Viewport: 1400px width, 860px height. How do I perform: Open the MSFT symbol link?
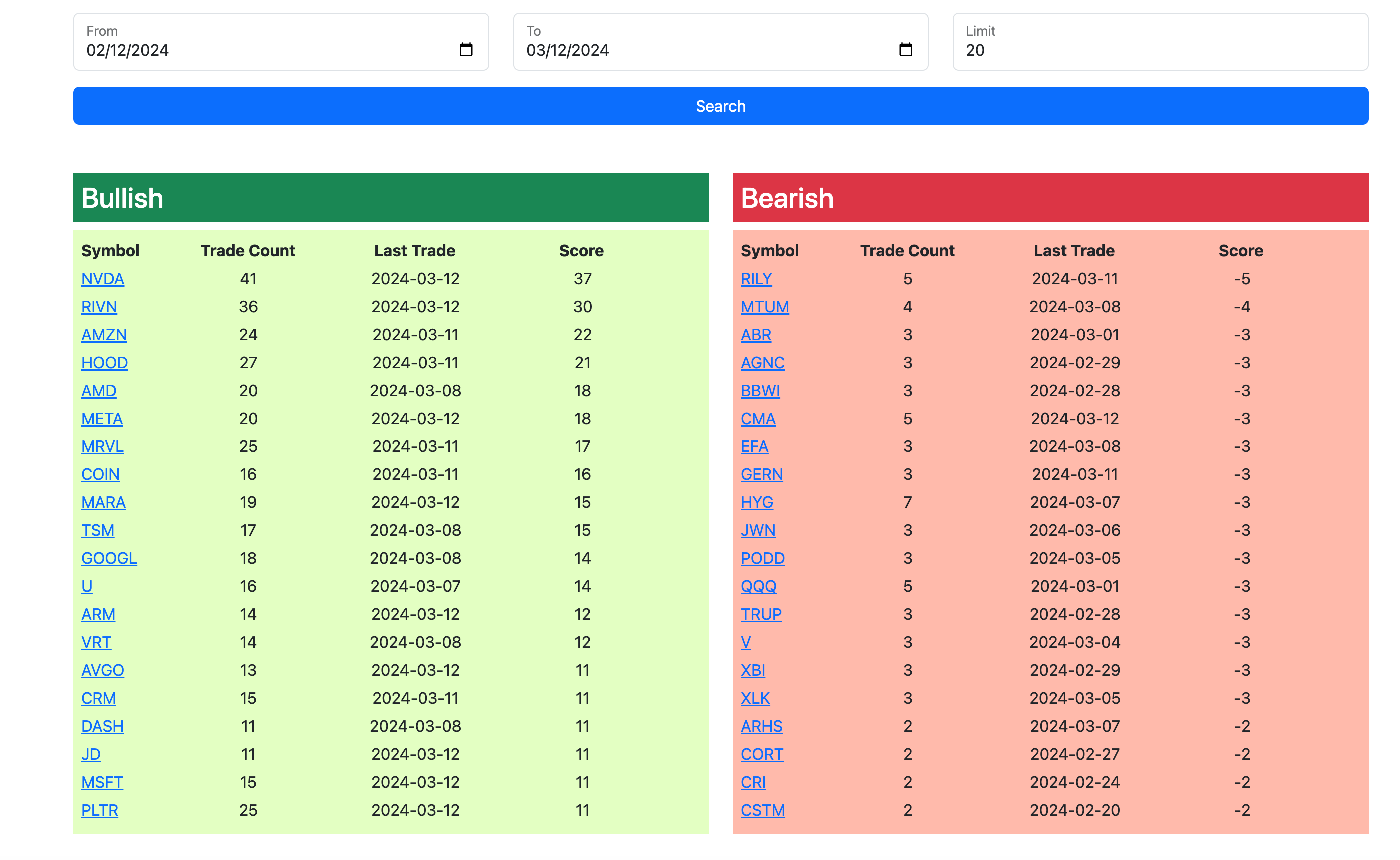tap(102, 782)
